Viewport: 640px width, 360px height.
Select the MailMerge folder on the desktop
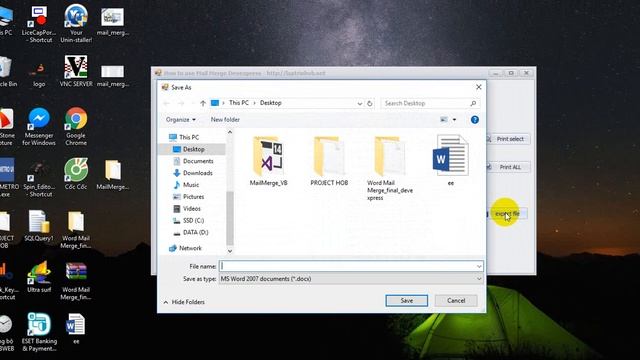coord(113,174)
